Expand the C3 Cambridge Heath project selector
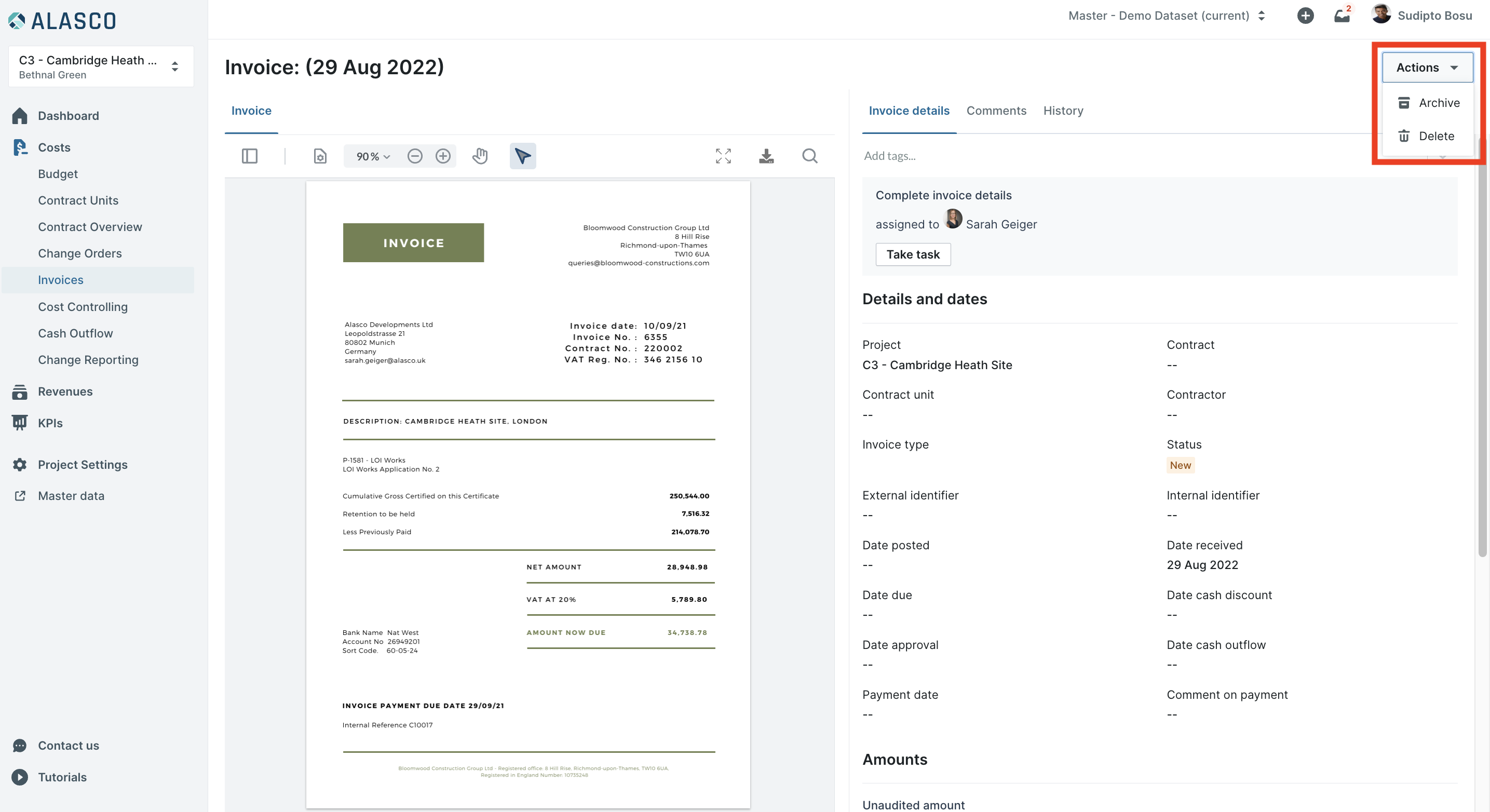This screenshot has height=812, width=1490. (101, 66)
